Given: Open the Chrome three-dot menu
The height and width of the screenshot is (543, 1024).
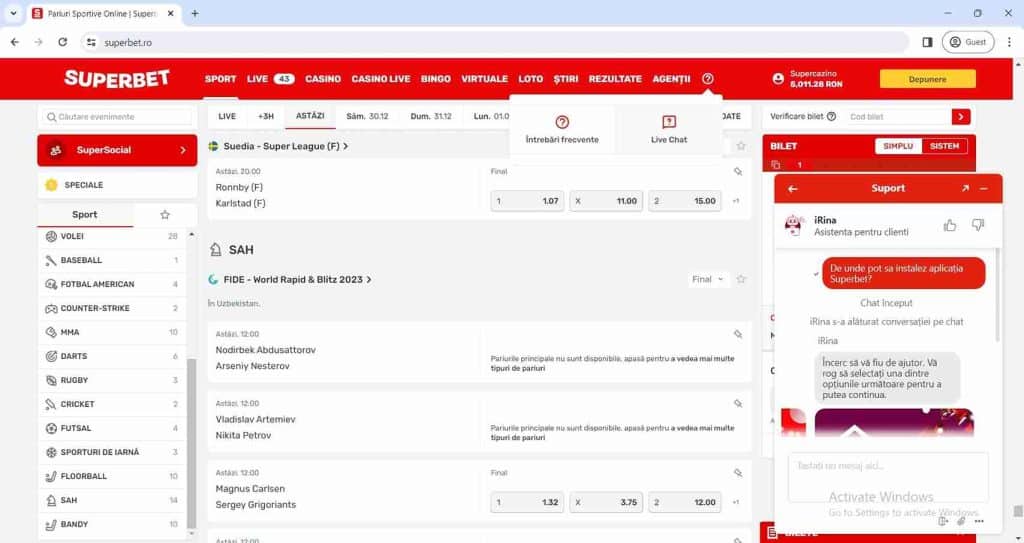Looking at the screenshot, I should 1009,42.
